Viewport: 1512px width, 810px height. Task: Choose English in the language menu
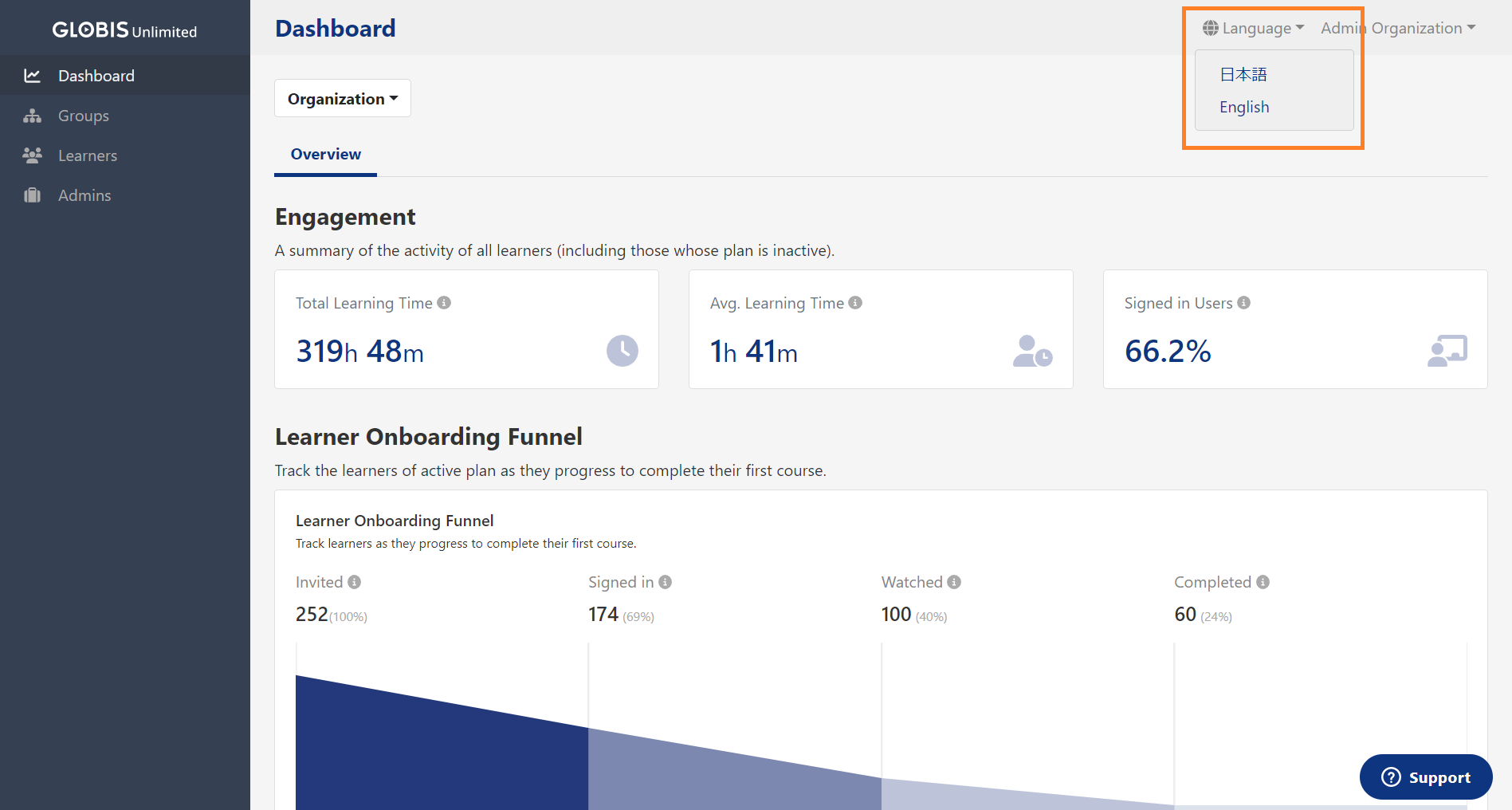pyautogui.click(x=1244, y=107)
